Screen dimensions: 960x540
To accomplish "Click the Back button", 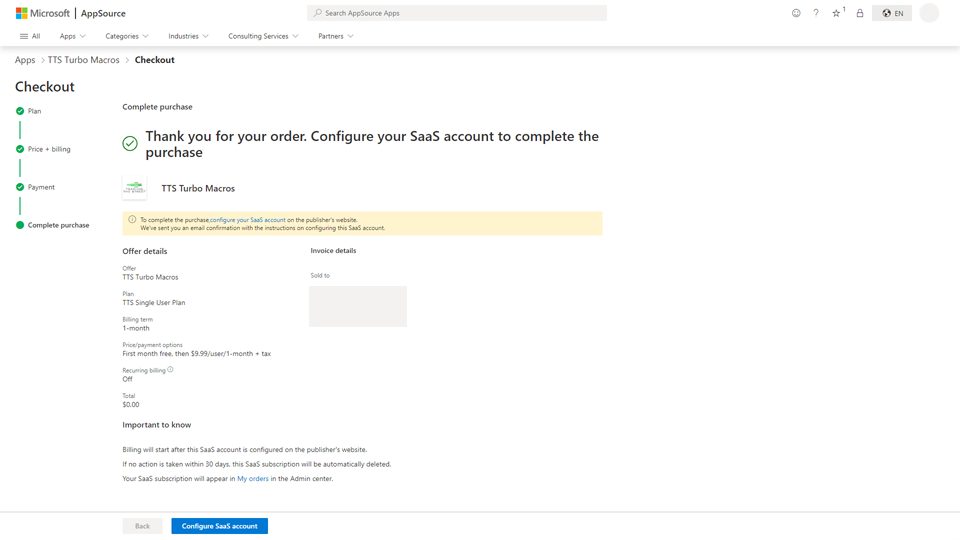I will coord(142,526).
